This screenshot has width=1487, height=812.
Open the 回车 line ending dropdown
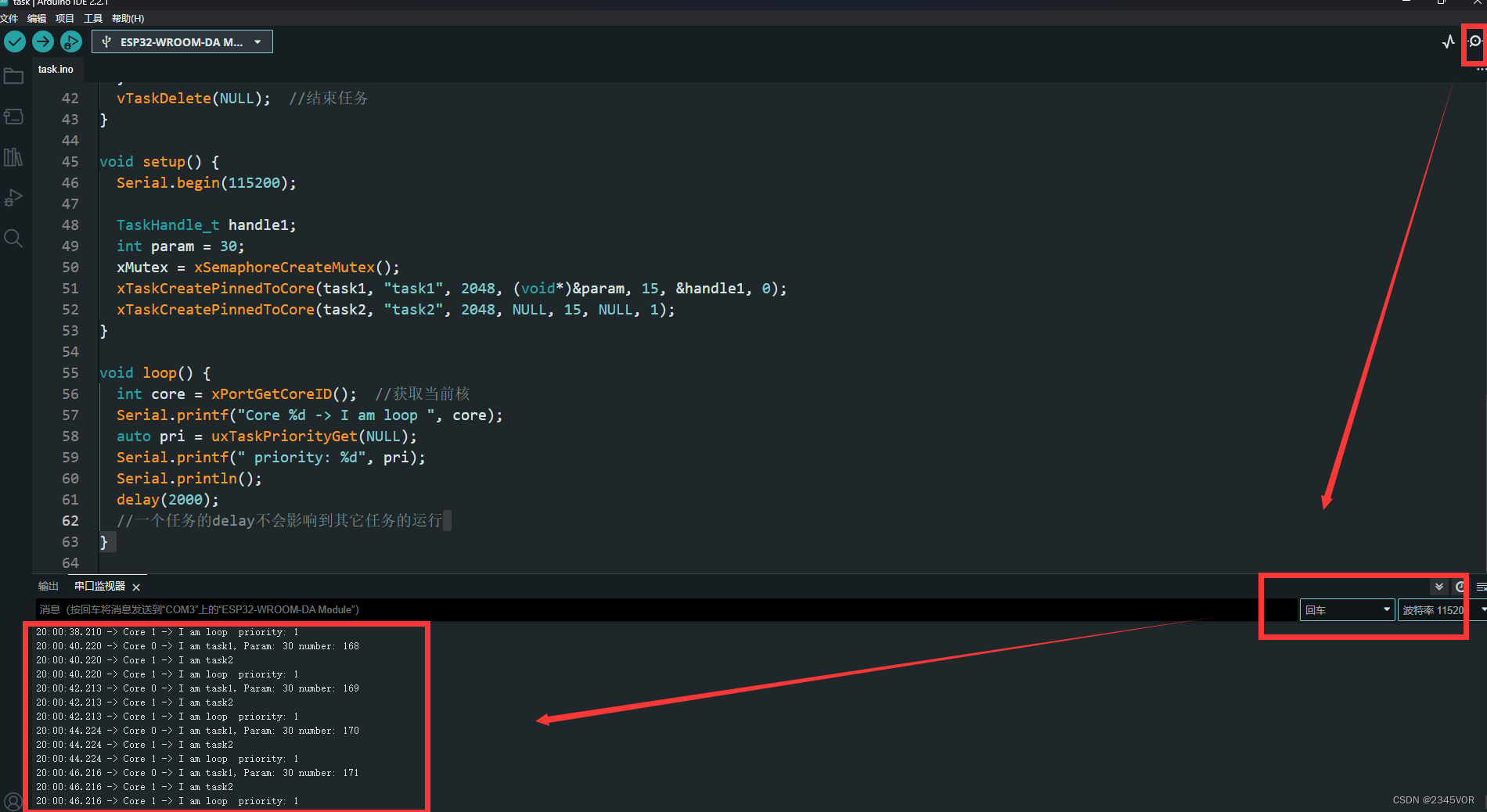[x=1347, y=610]
